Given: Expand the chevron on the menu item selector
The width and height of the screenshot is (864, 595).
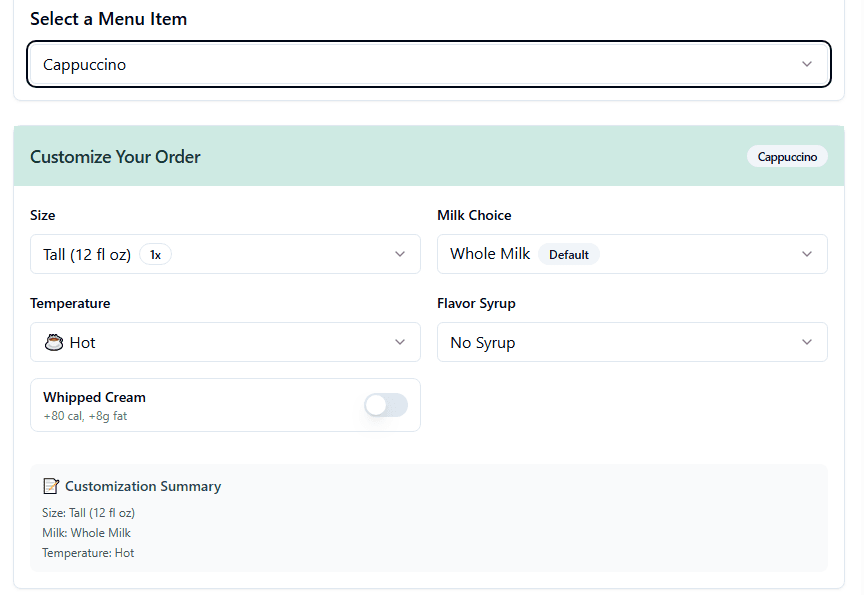Looking at the screenshot, I should tap(807, 63).
